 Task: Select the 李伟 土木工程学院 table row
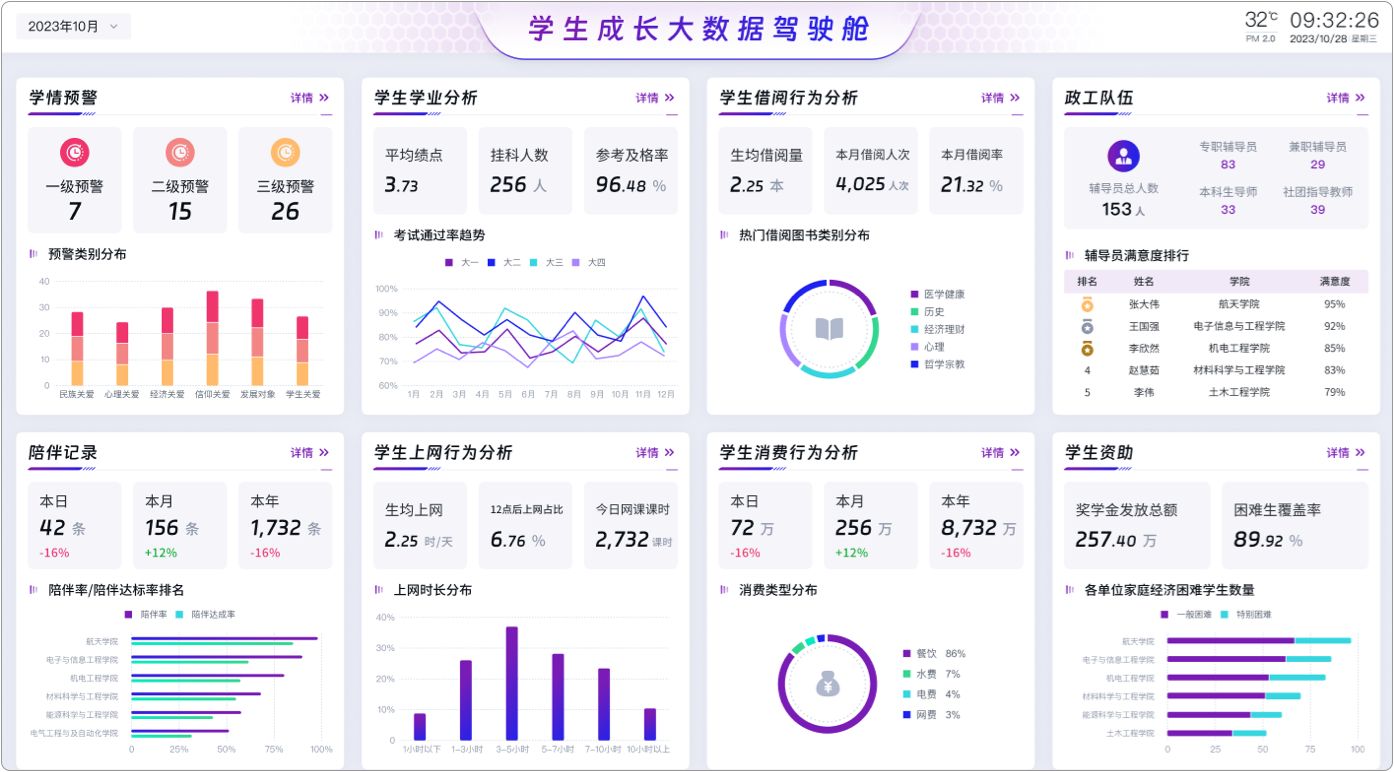point(1216,392)
